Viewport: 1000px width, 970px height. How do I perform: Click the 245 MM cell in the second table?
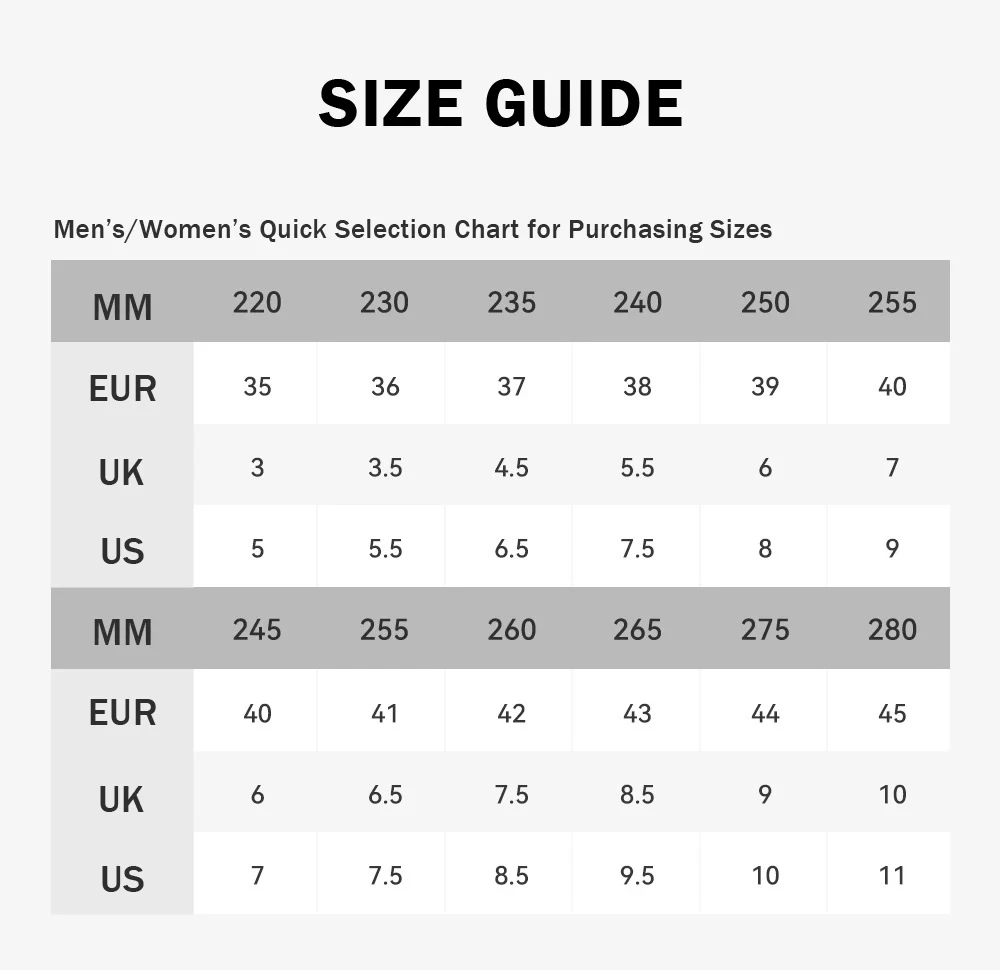257,629
